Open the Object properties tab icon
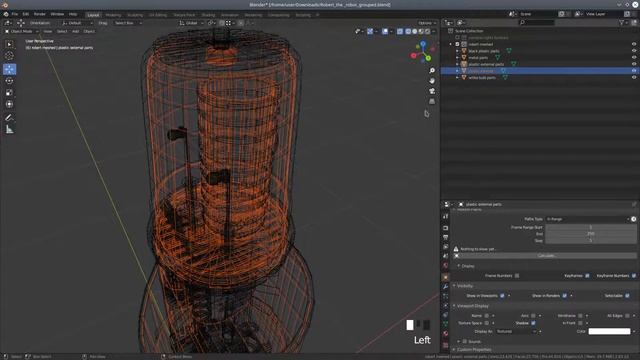Screen dimensions: 640x360 click(446, 277)
